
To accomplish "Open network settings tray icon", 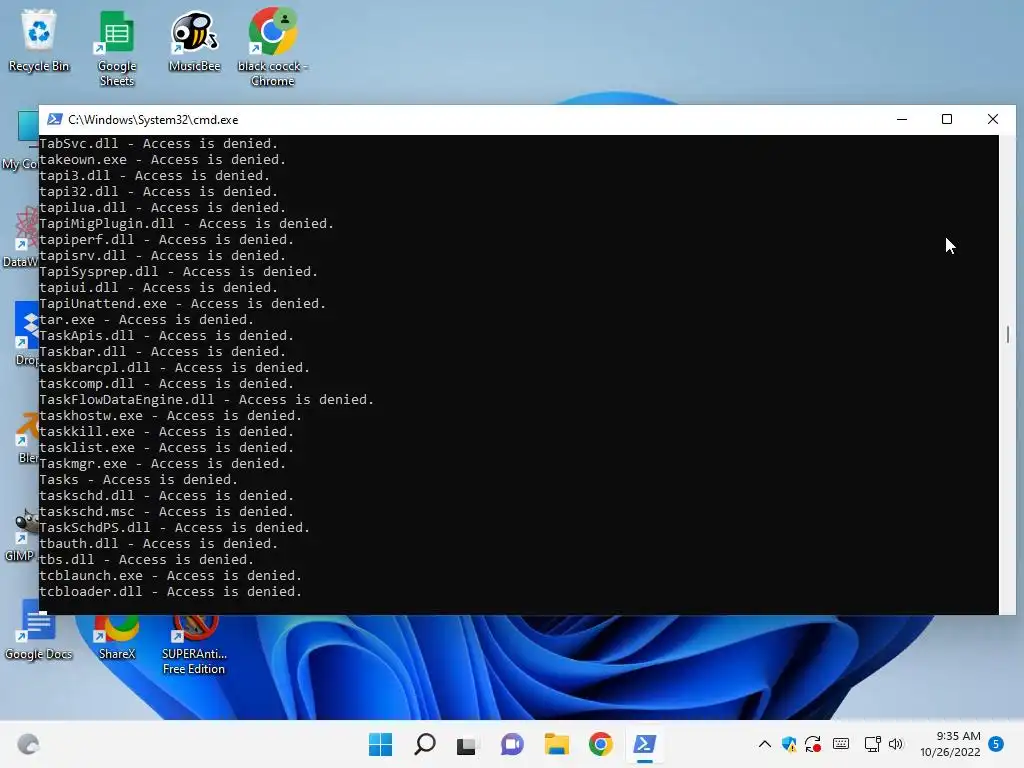I will coord(872,744).
